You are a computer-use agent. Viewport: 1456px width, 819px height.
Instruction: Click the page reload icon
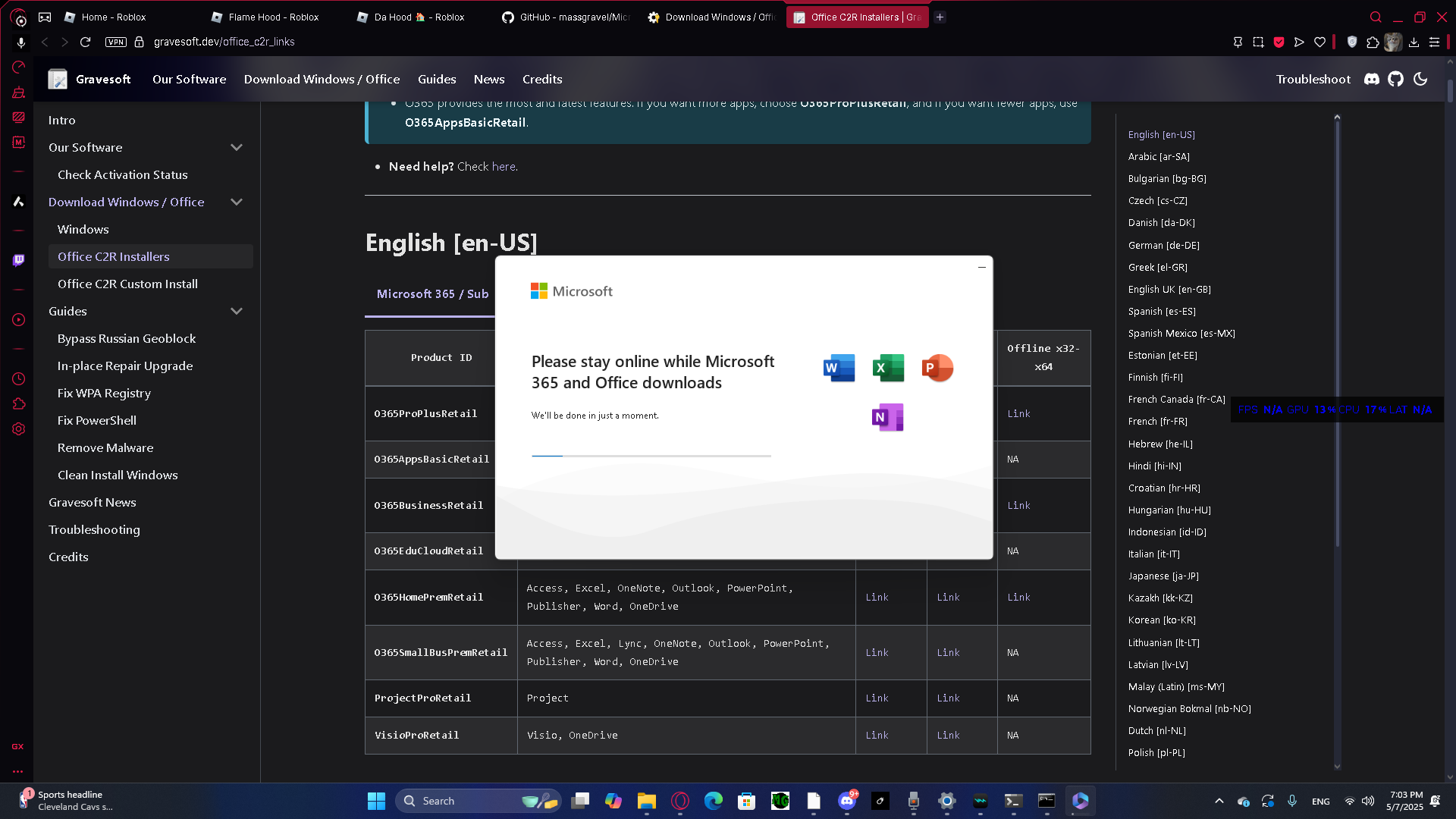coord(86,42)
